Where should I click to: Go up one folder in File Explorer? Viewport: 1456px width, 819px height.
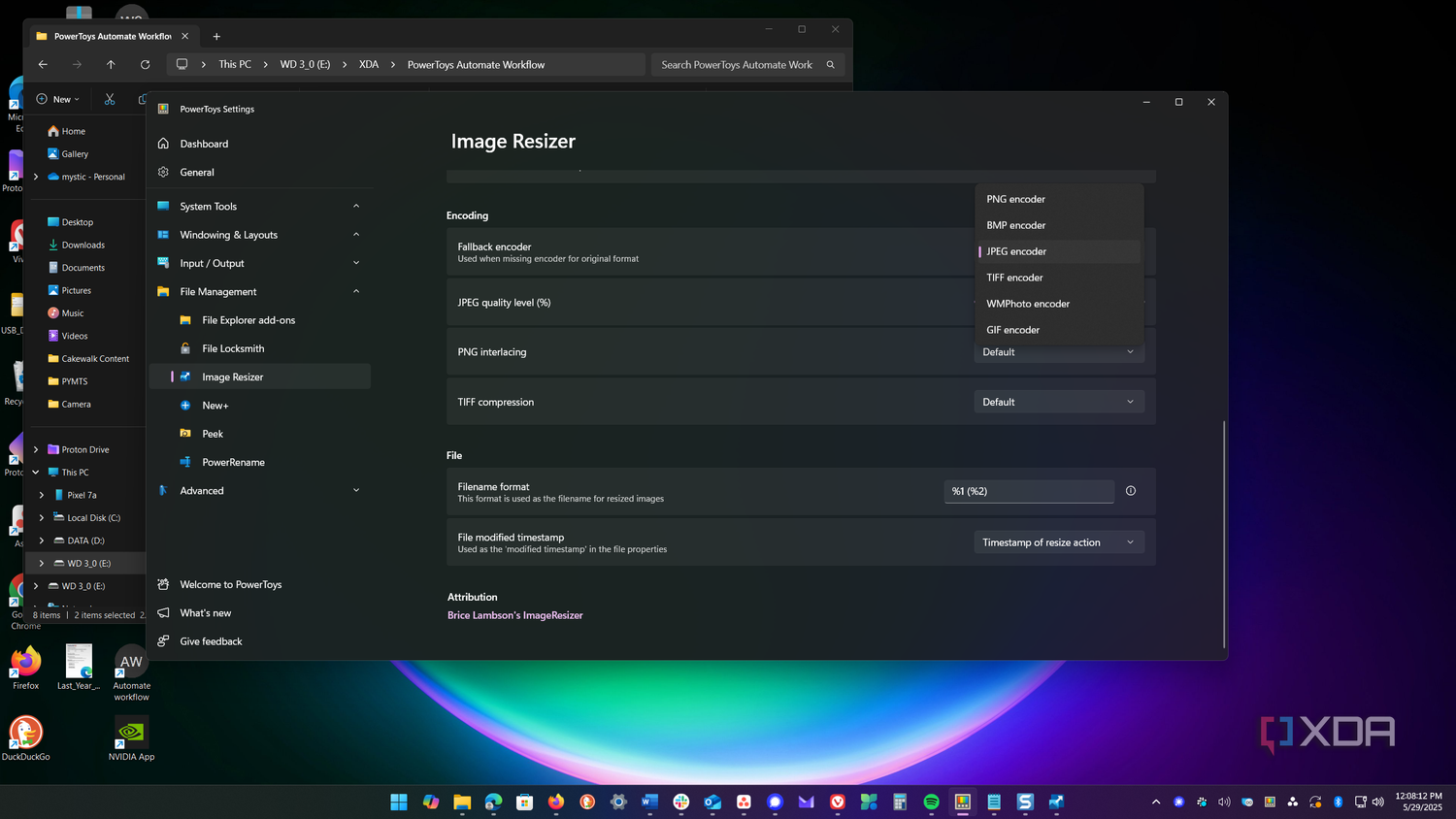(x=111, y=65)
